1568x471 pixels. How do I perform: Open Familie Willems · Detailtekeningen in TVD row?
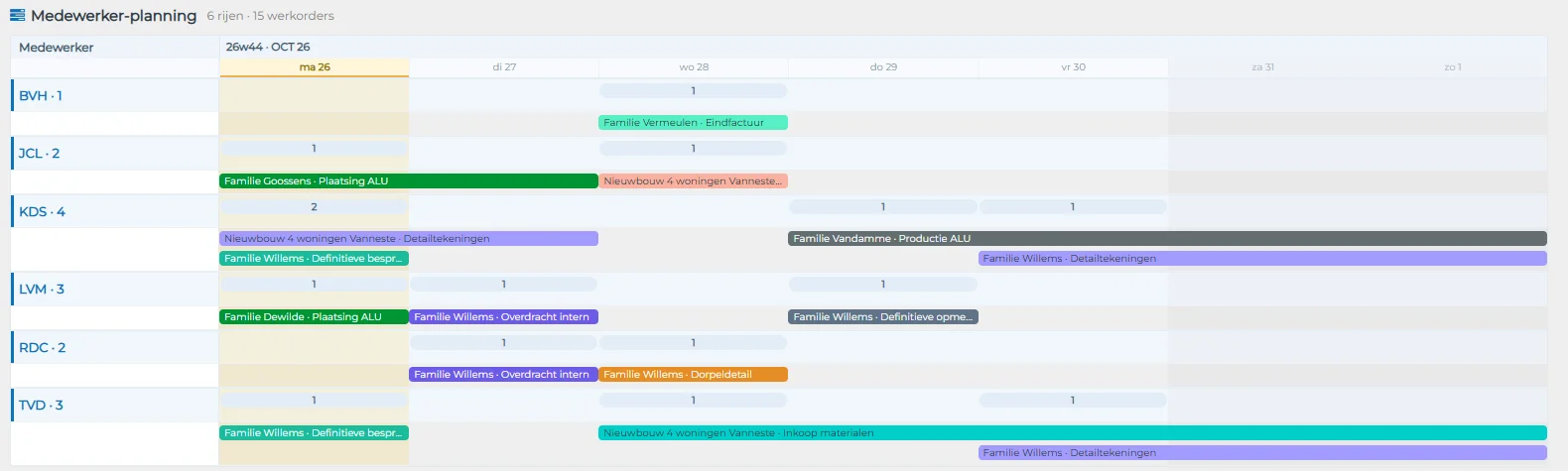click(x=1262, y=453)
